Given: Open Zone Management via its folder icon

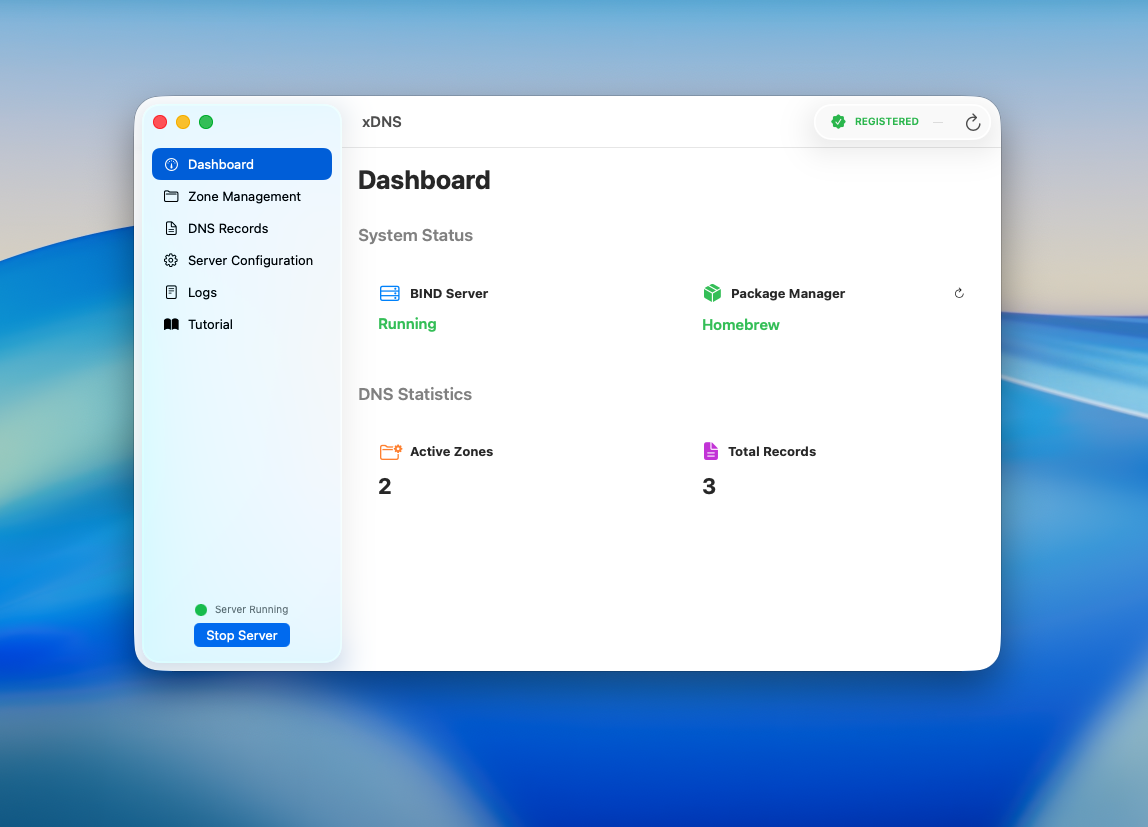Looking at the screenshot, I should 171,197.
